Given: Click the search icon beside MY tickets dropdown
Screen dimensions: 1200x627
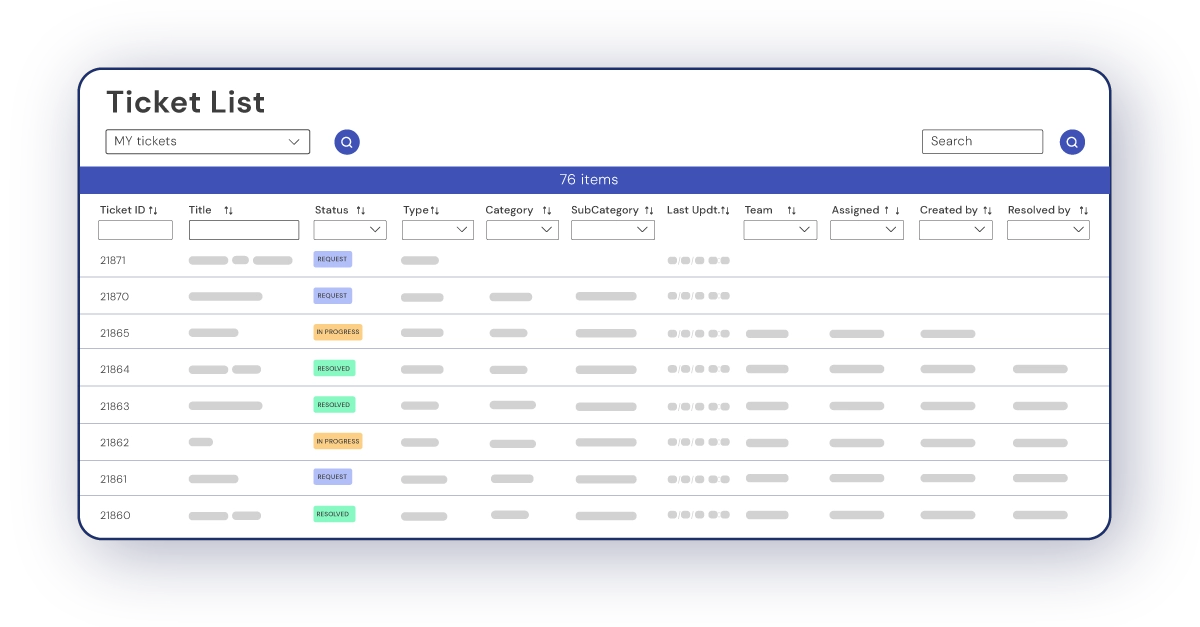Looking at the screenshot, I should [346, 142].
